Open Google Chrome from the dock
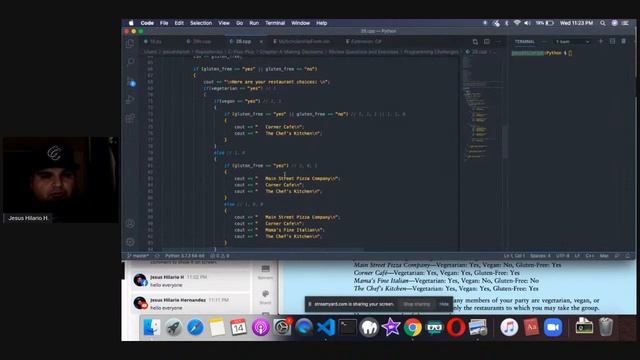Screen dimensions: 640x360 pos(413,327)
